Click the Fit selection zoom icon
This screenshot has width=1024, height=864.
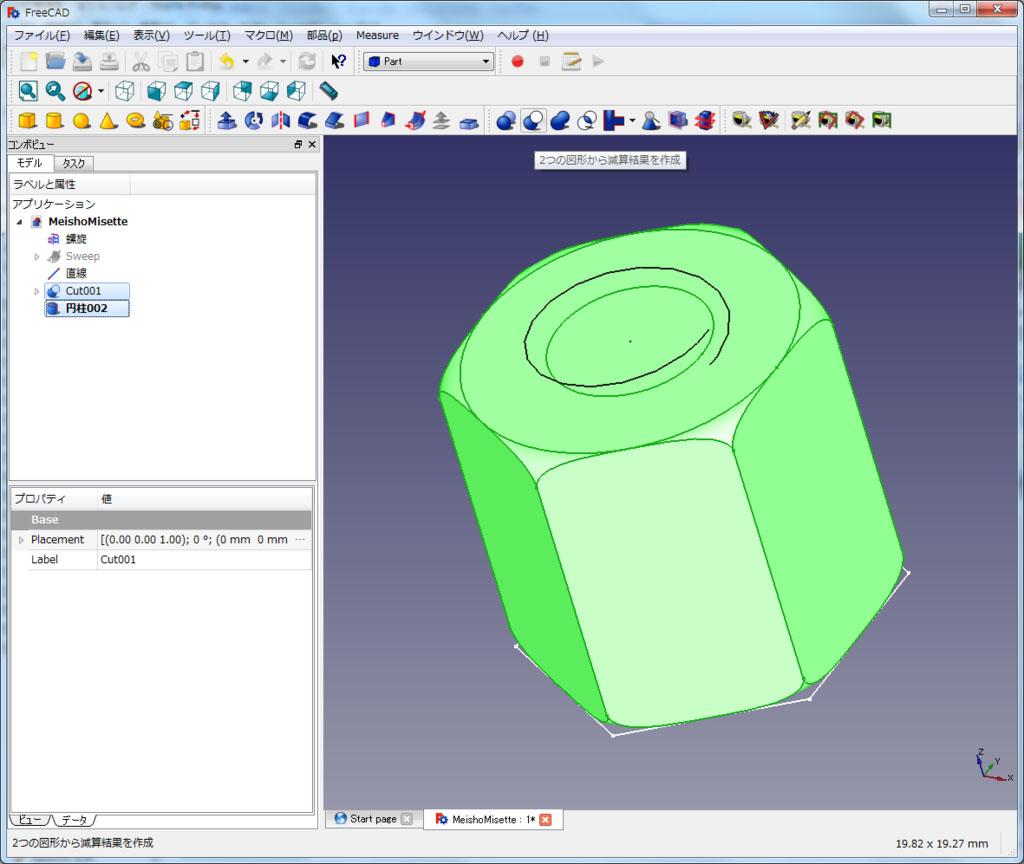pyautogui.click(x=55, y=91)
